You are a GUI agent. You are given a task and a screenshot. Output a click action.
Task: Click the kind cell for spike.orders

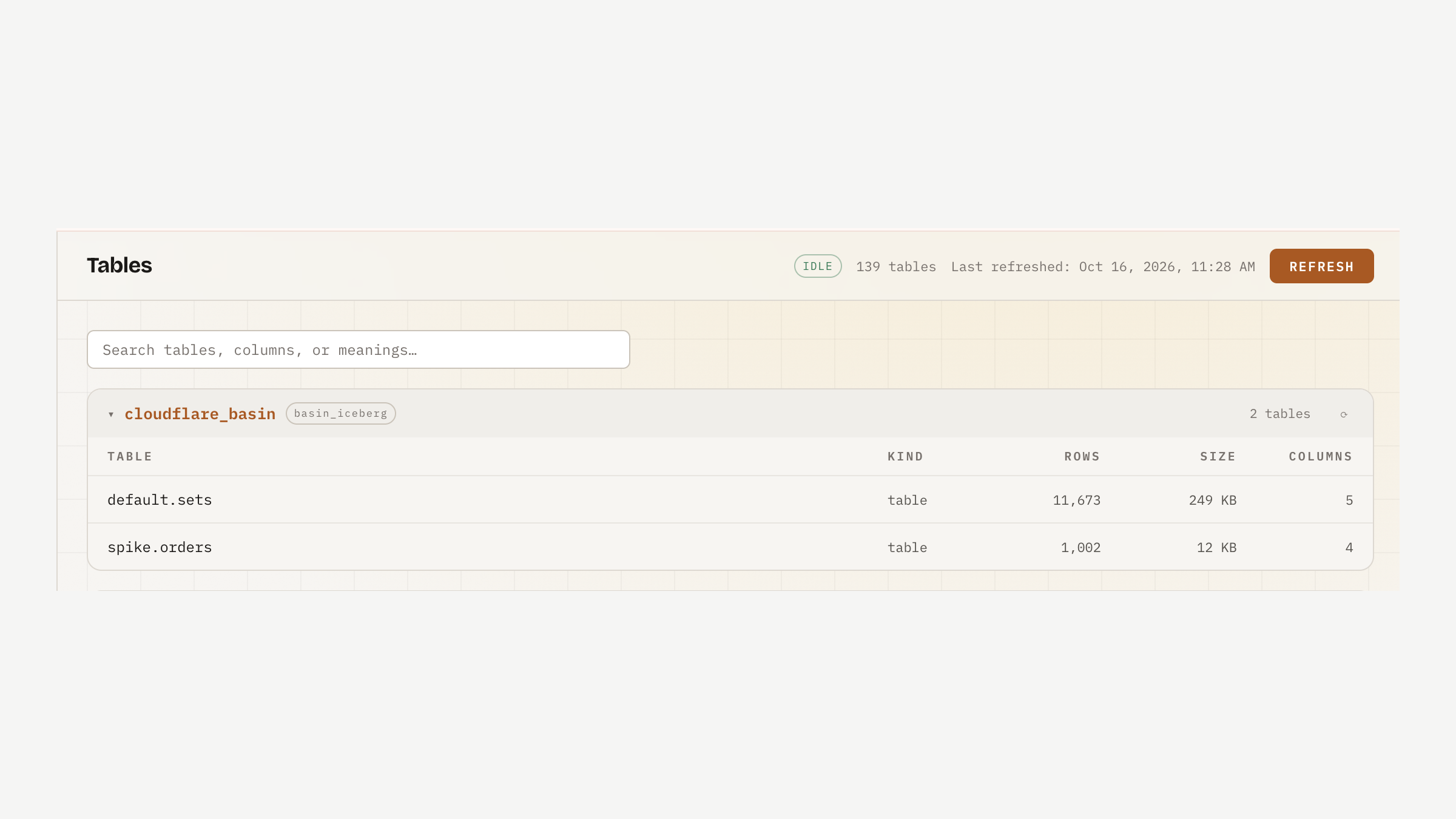click(908, 548)
